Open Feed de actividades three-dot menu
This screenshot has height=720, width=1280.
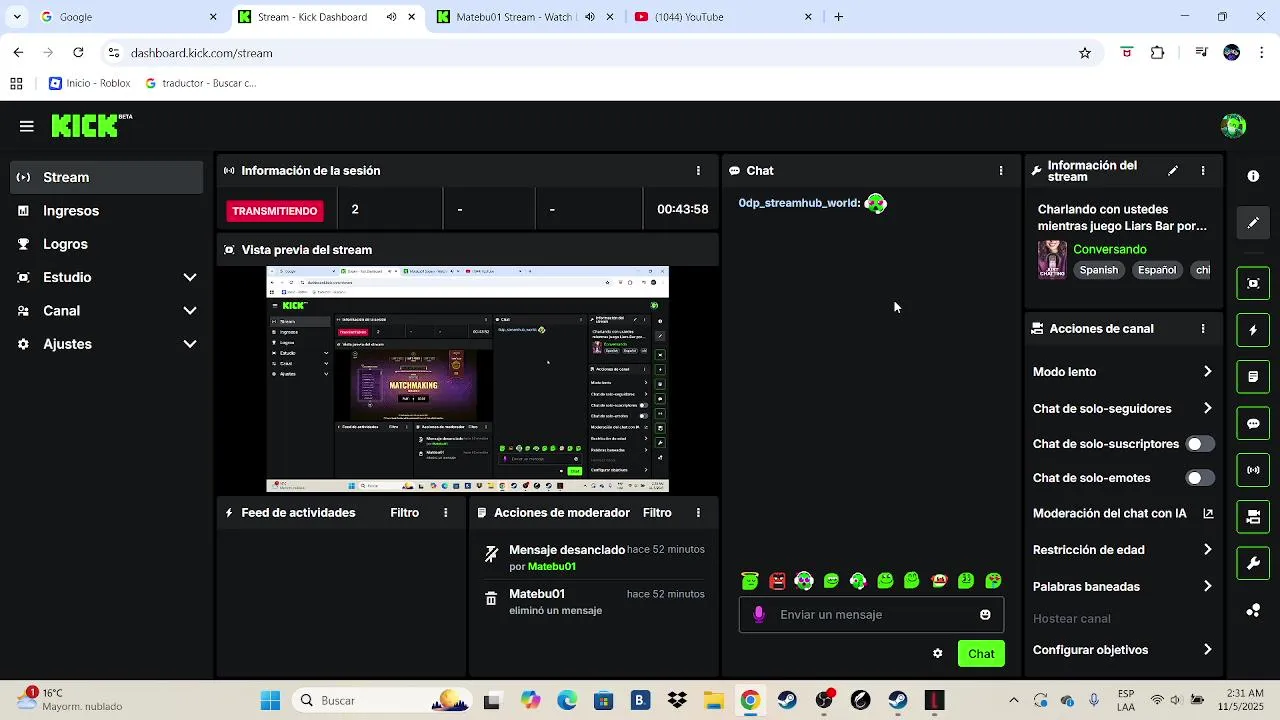click(x=446, y=513)
